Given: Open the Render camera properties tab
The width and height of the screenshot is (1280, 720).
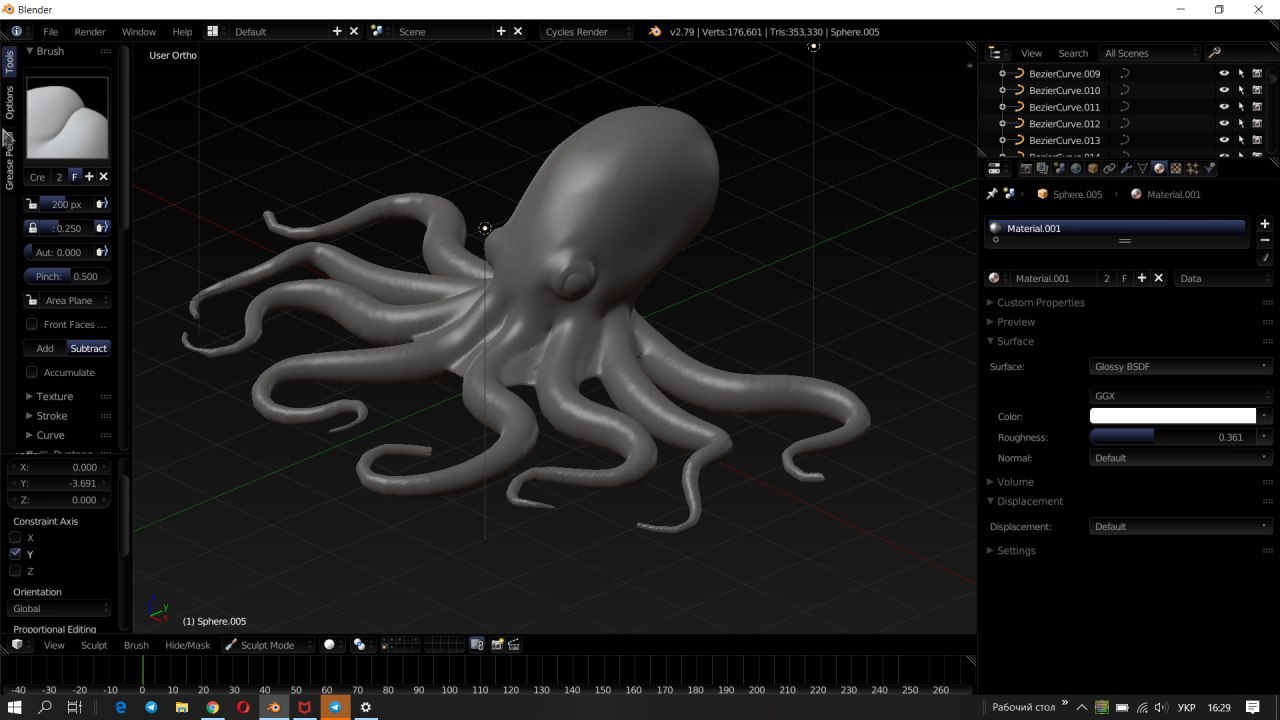Looking at the screenshot, I should pos(1025,168).
